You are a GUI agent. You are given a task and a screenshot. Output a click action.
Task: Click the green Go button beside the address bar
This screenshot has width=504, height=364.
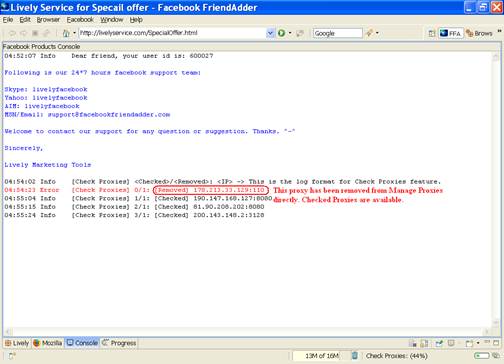point(281,33)
